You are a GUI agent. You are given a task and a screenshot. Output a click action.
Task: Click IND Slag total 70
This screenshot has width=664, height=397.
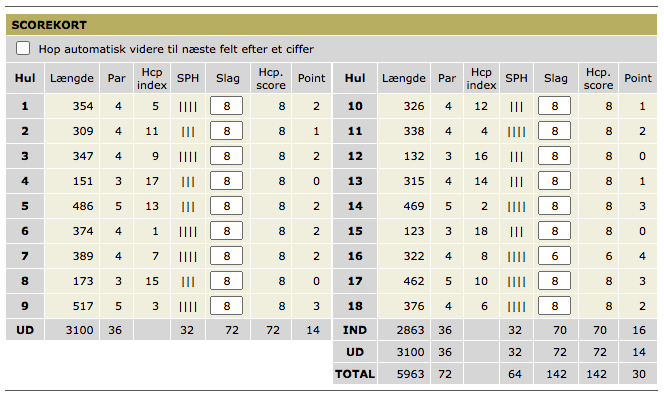[x=560, y=330]
